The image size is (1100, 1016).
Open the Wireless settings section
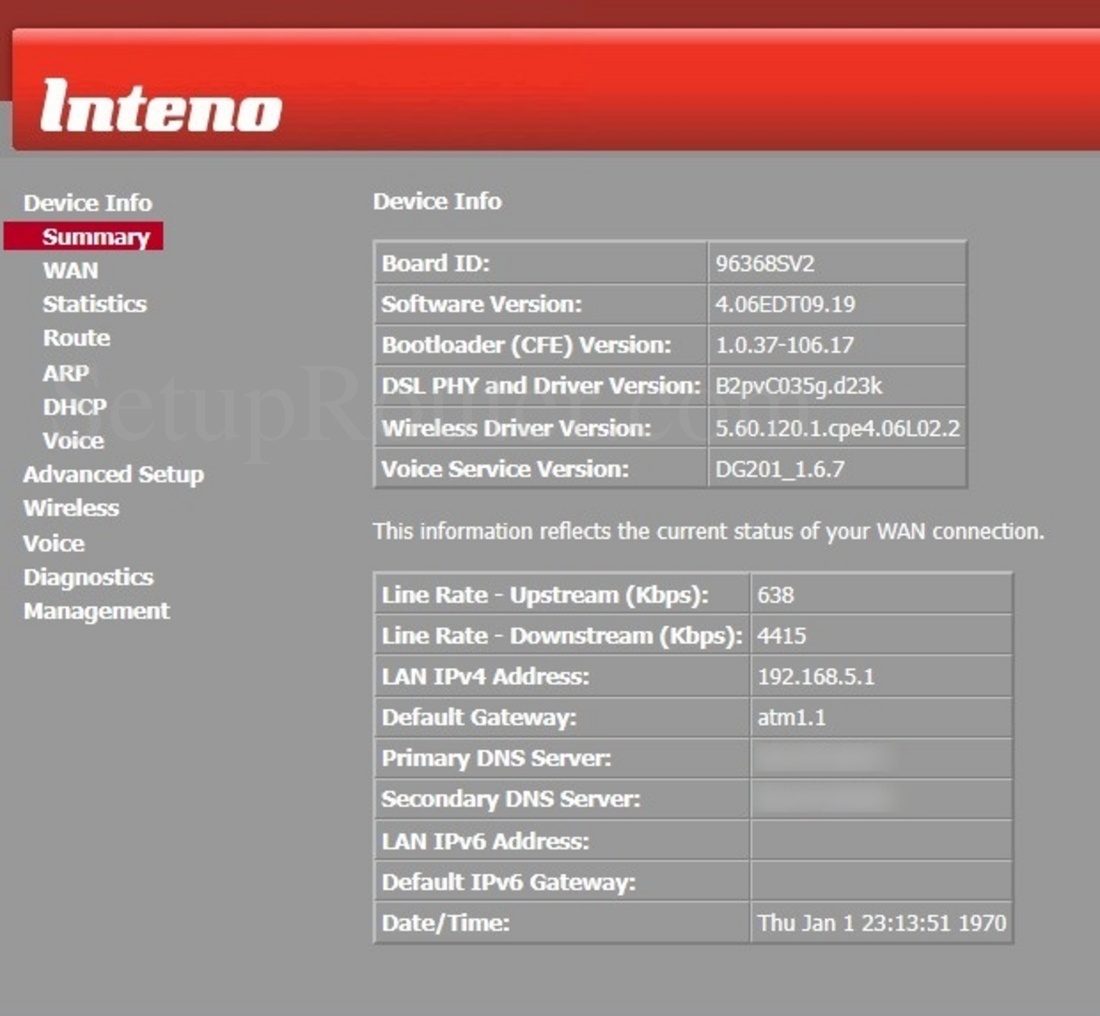tap(70, 509)
